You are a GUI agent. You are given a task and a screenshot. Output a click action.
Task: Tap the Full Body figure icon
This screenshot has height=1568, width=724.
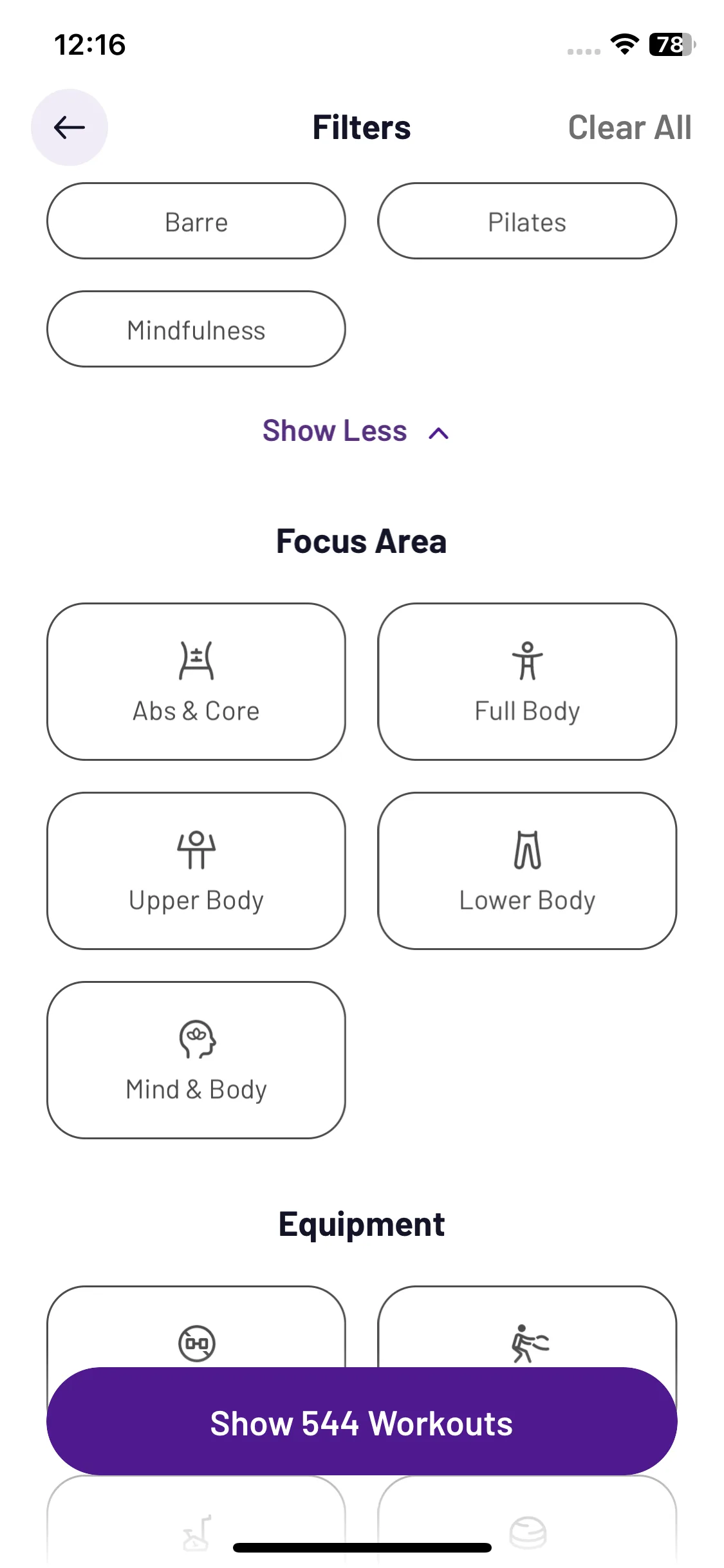(528, 661)
